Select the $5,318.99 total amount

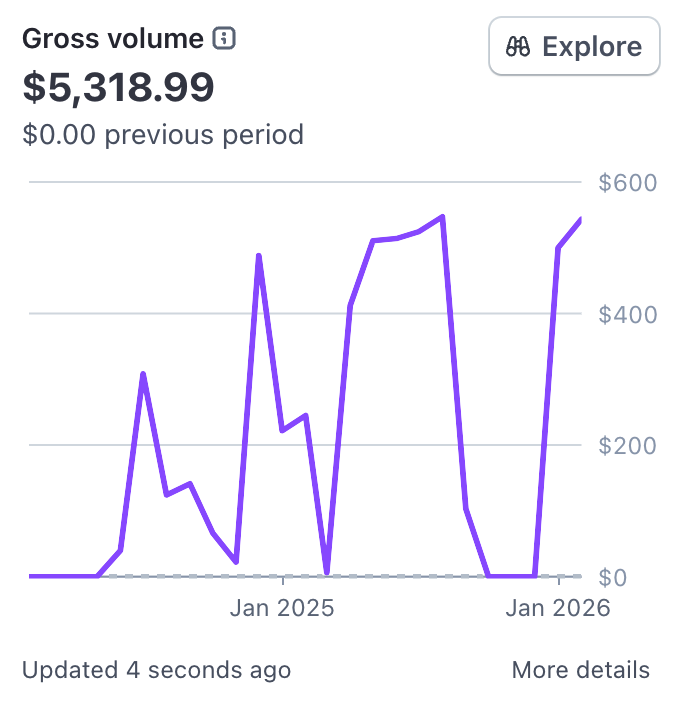118,87
